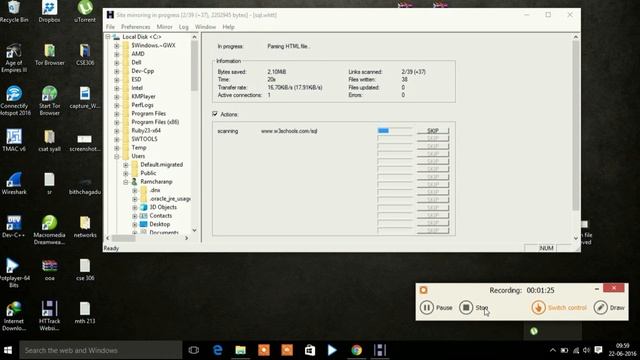Image resolution: width=640 pixels, height=360 pixels.
Task: Open File Explorer from the taskbar
Action: (240, 350)
